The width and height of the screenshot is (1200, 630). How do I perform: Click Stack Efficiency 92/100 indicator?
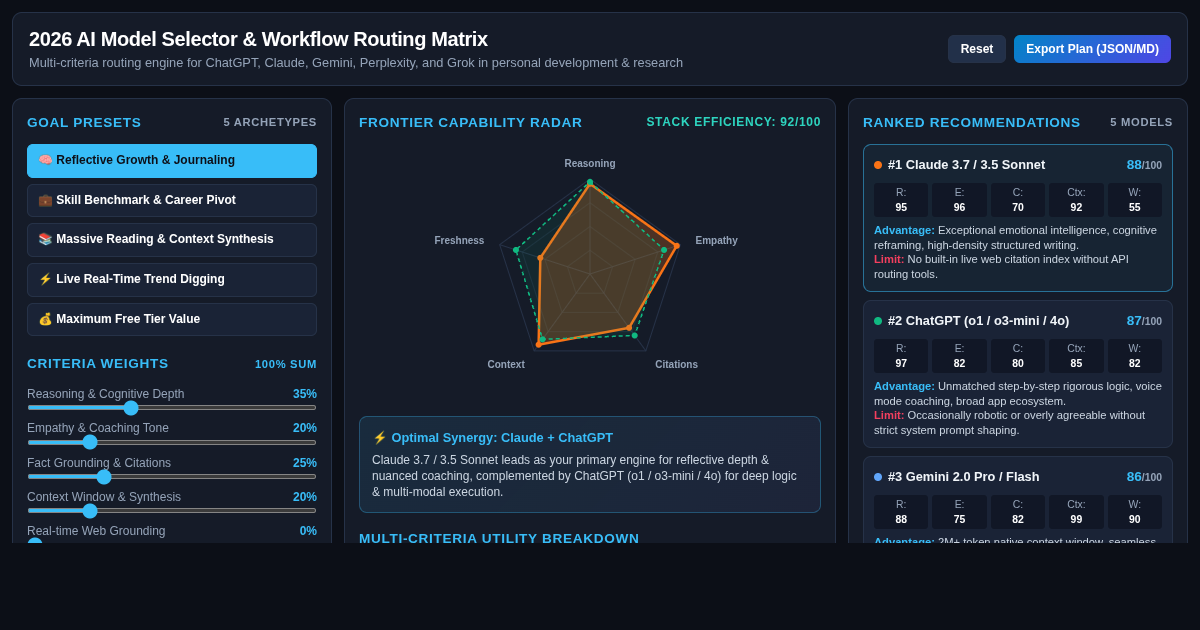pyautogui.click(x=734, y=122)
